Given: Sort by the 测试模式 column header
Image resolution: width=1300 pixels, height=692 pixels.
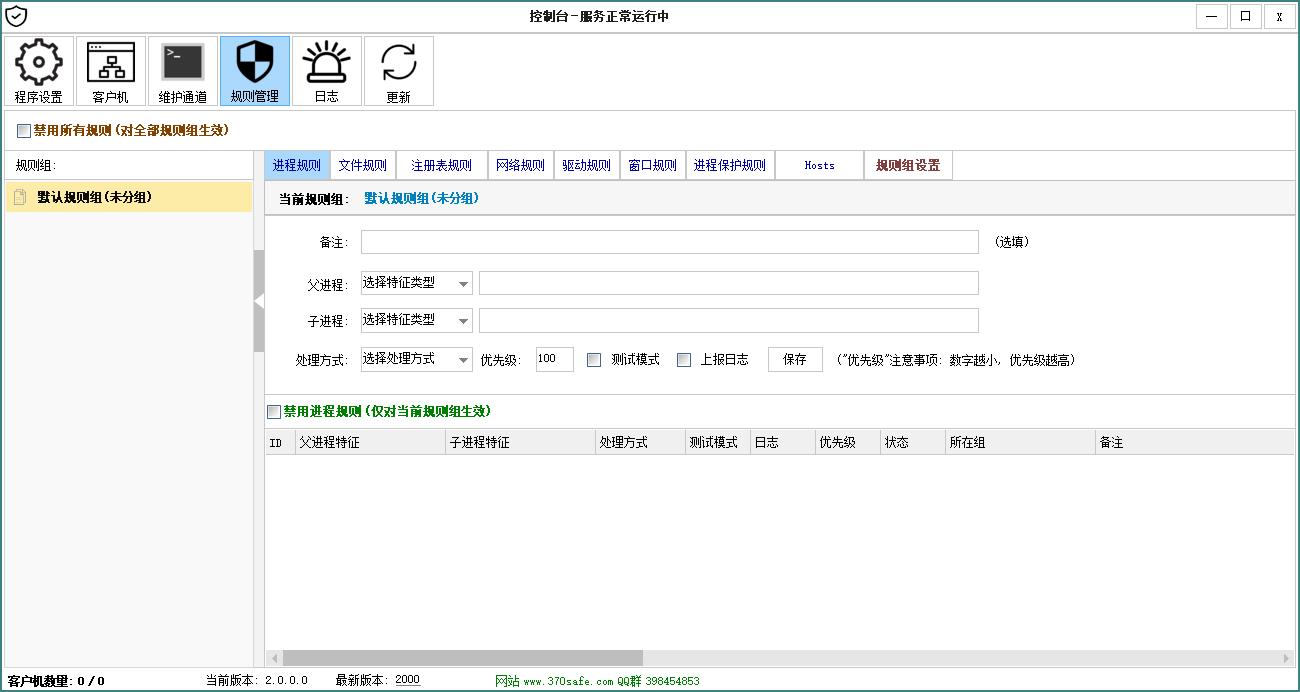Looking at the screenshot, I should click(718, 442).
